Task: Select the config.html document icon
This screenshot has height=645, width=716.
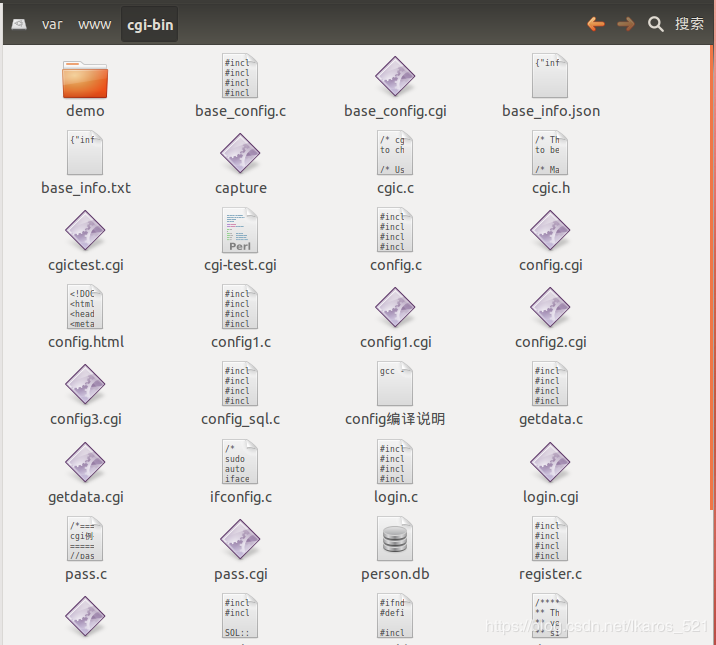Action: [85, 307]
